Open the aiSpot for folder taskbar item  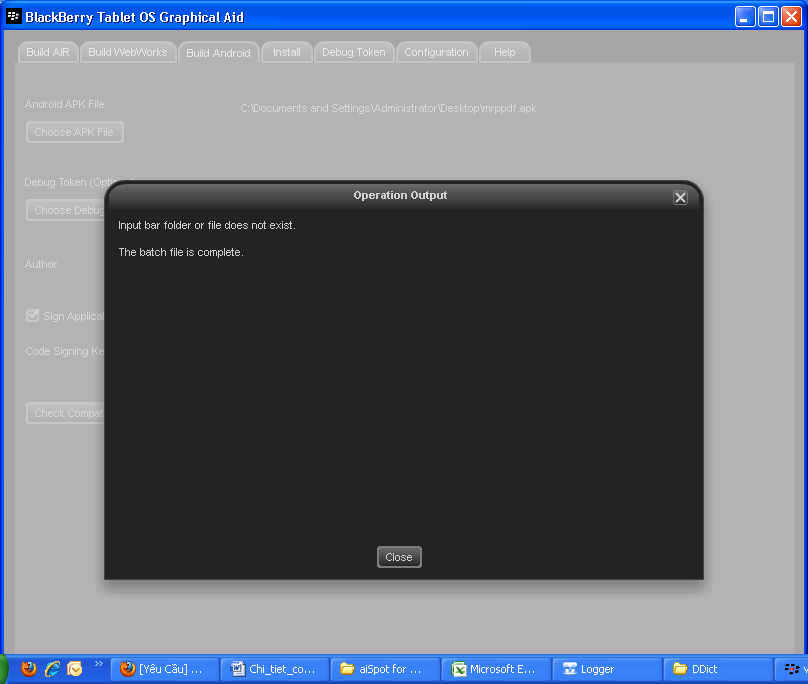(x=386, y=669)
